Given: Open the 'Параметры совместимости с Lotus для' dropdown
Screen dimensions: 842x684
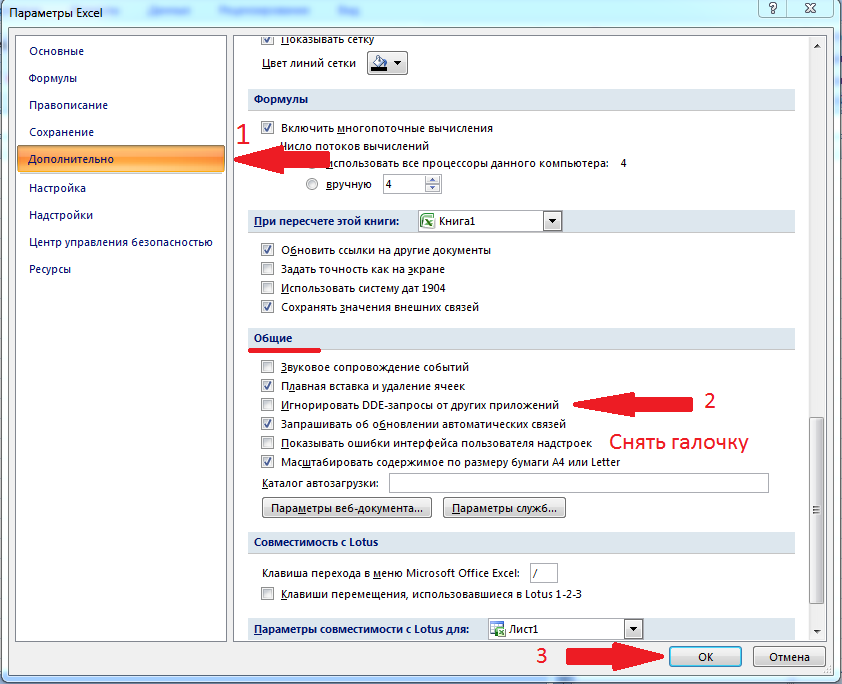Looking at the screenshot, I should (631, 629).
